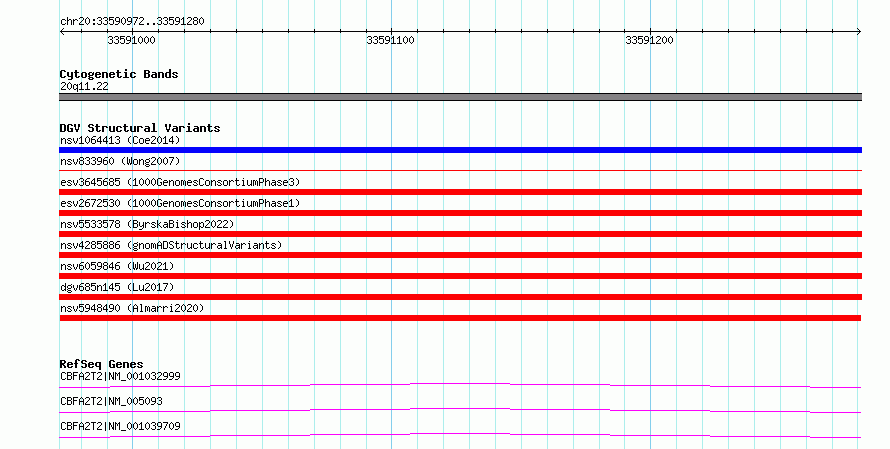The height and width of the screenshot is (449, 890).
Task: Click the right arrow of the ruler
Action: pos(858,32)
